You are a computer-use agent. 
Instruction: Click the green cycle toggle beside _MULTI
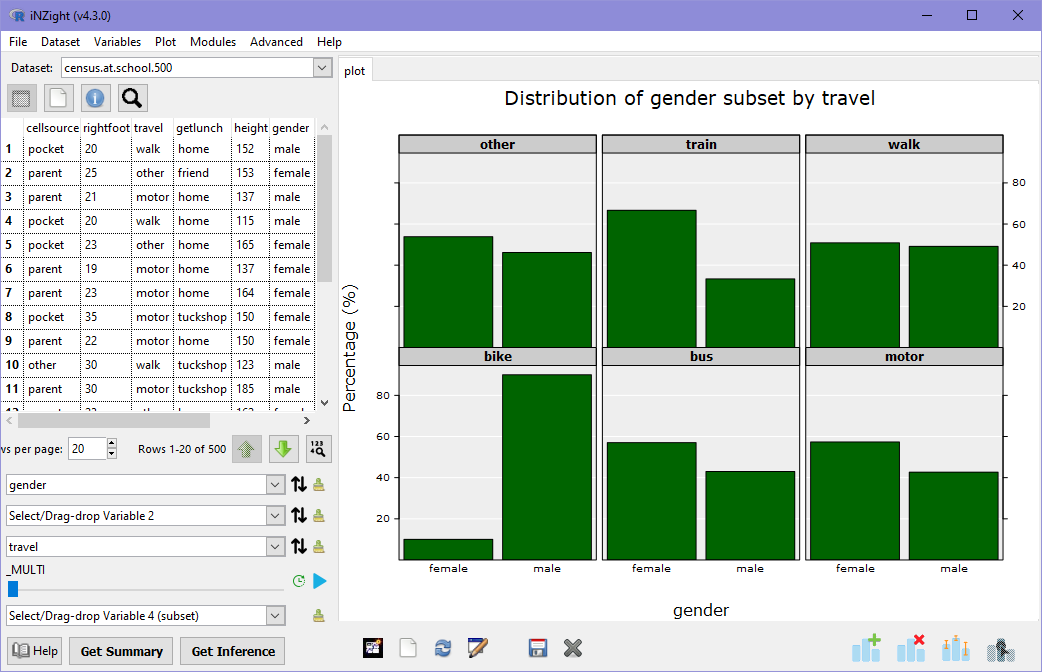(x=298, y=581)
